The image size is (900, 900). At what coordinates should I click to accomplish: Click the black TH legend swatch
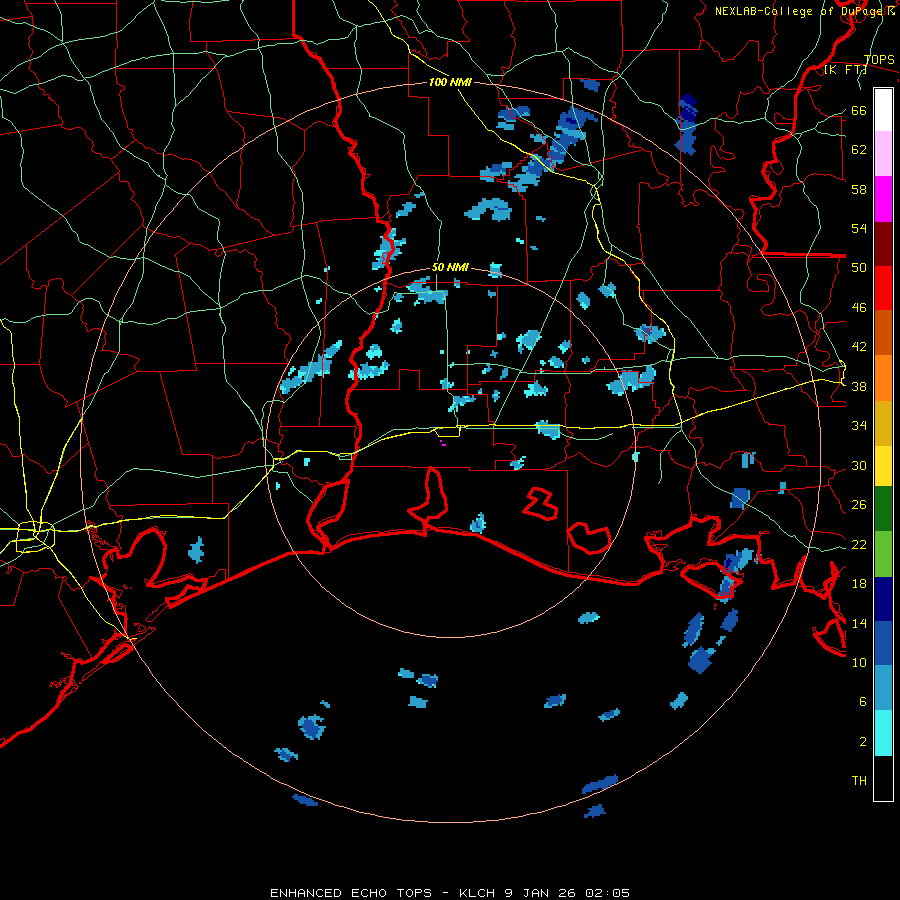coord(883,778)
